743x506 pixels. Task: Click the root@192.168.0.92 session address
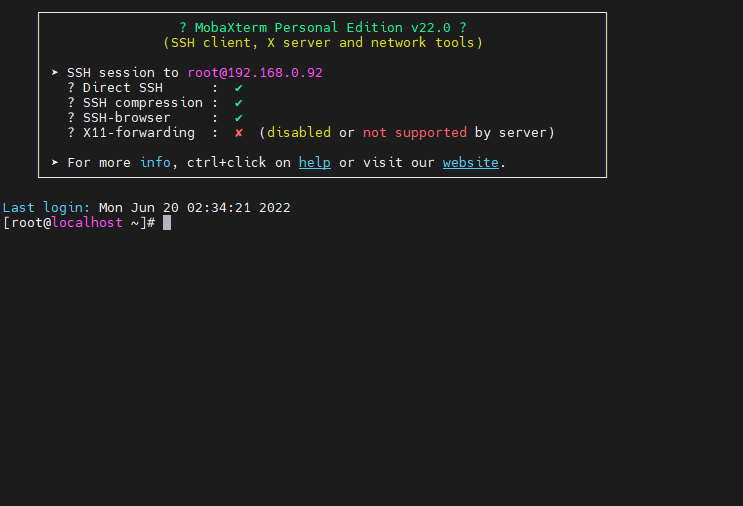(x=255, y=72)
